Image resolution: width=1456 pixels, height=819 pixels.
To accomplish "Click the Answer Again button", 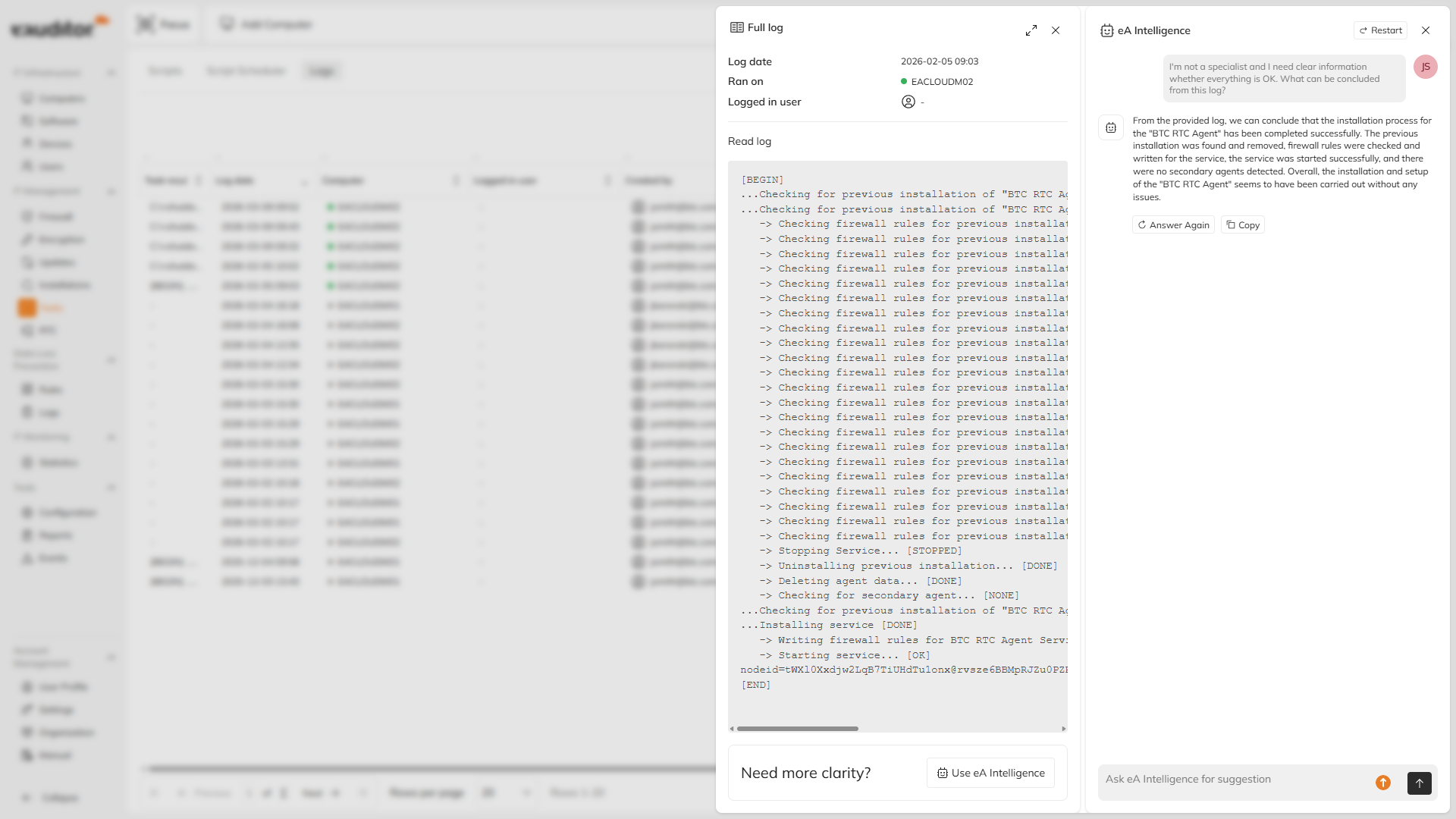I will (x=1173, y=225).
